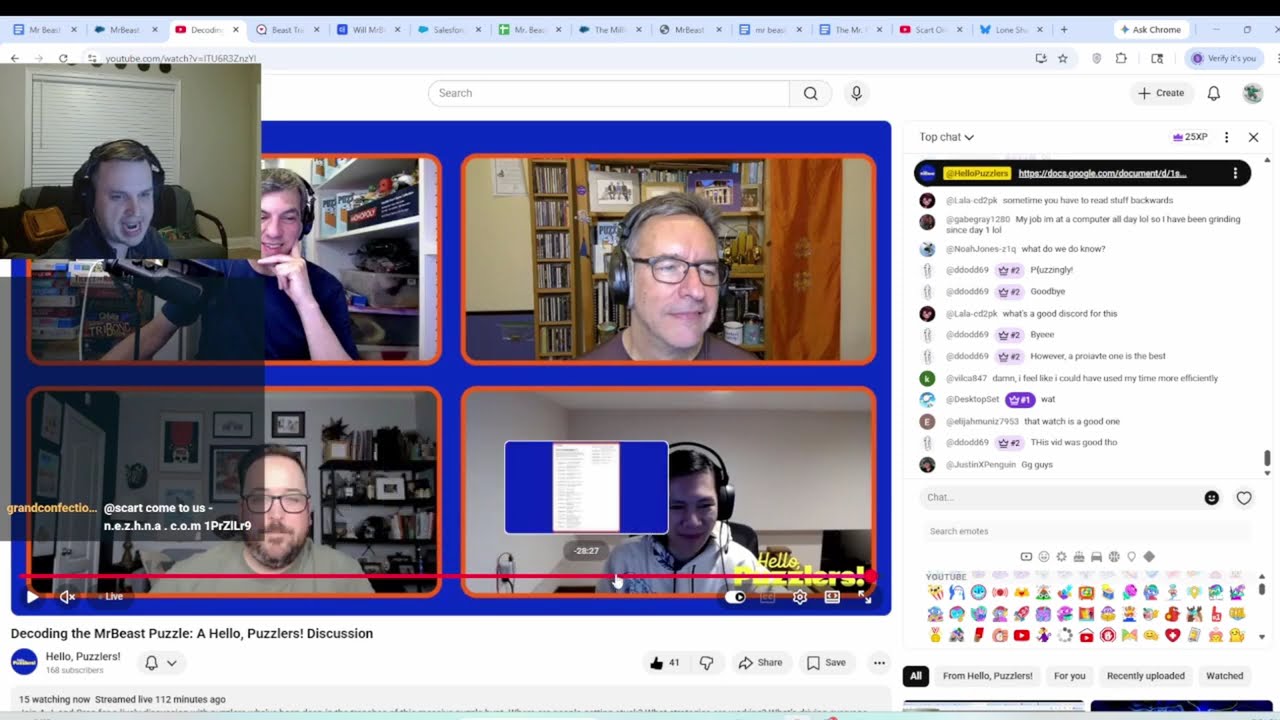
Task: Click the Verify it's you profile chip
Action: coord(1224,58)
